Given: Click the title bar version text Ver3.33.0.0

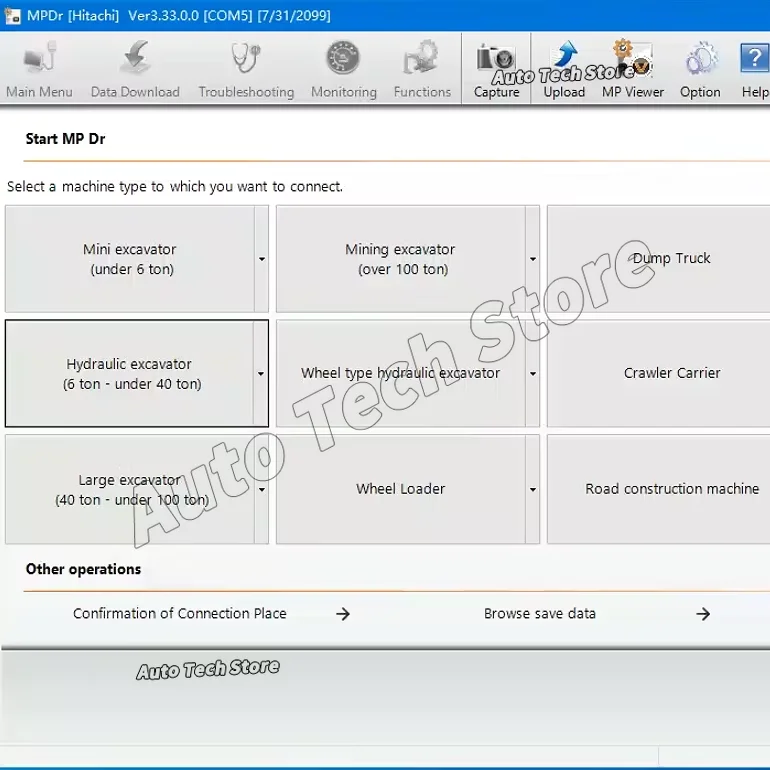Looking at the screenshot, I should click(164, 16).
